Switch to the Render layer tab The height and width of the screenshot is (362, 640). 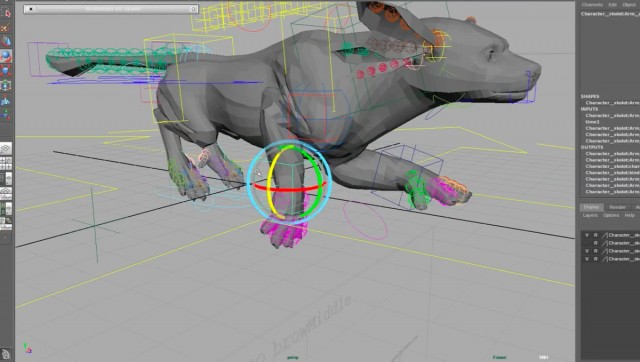(x=617, y=207)
